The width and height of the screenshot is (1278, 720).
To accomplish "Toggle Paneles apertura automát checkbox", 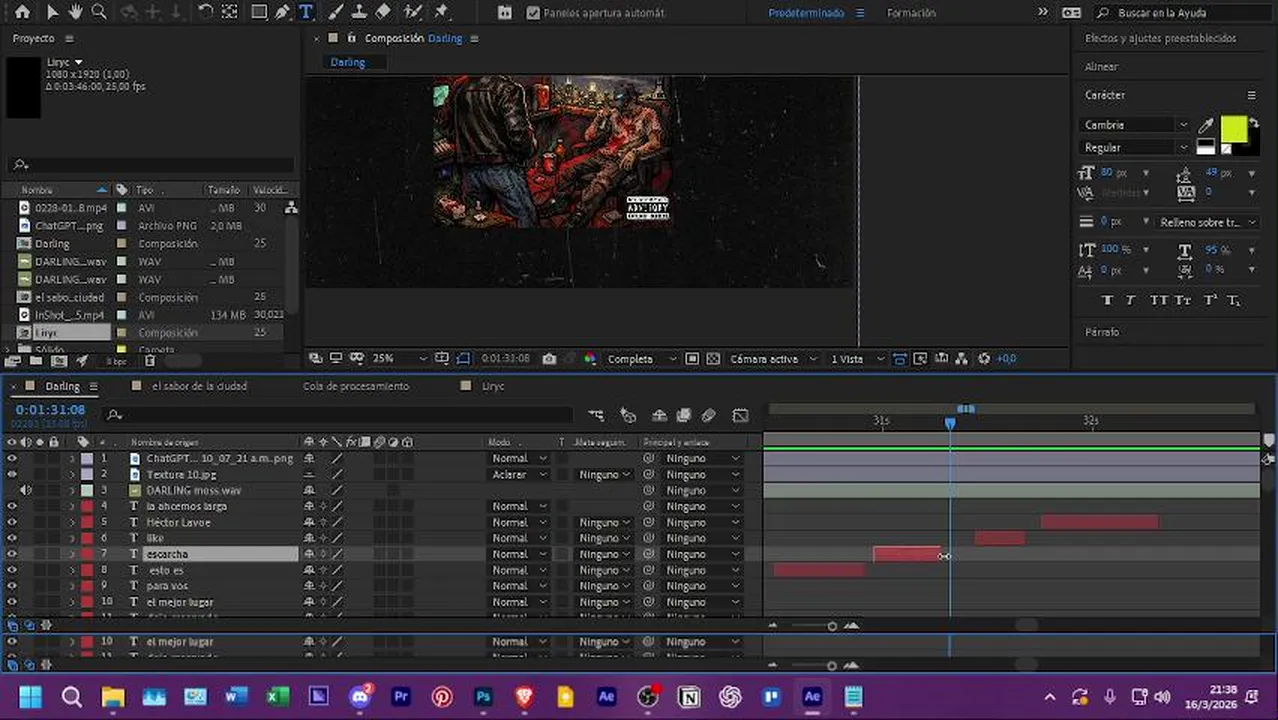I will (x=533, y=13).
